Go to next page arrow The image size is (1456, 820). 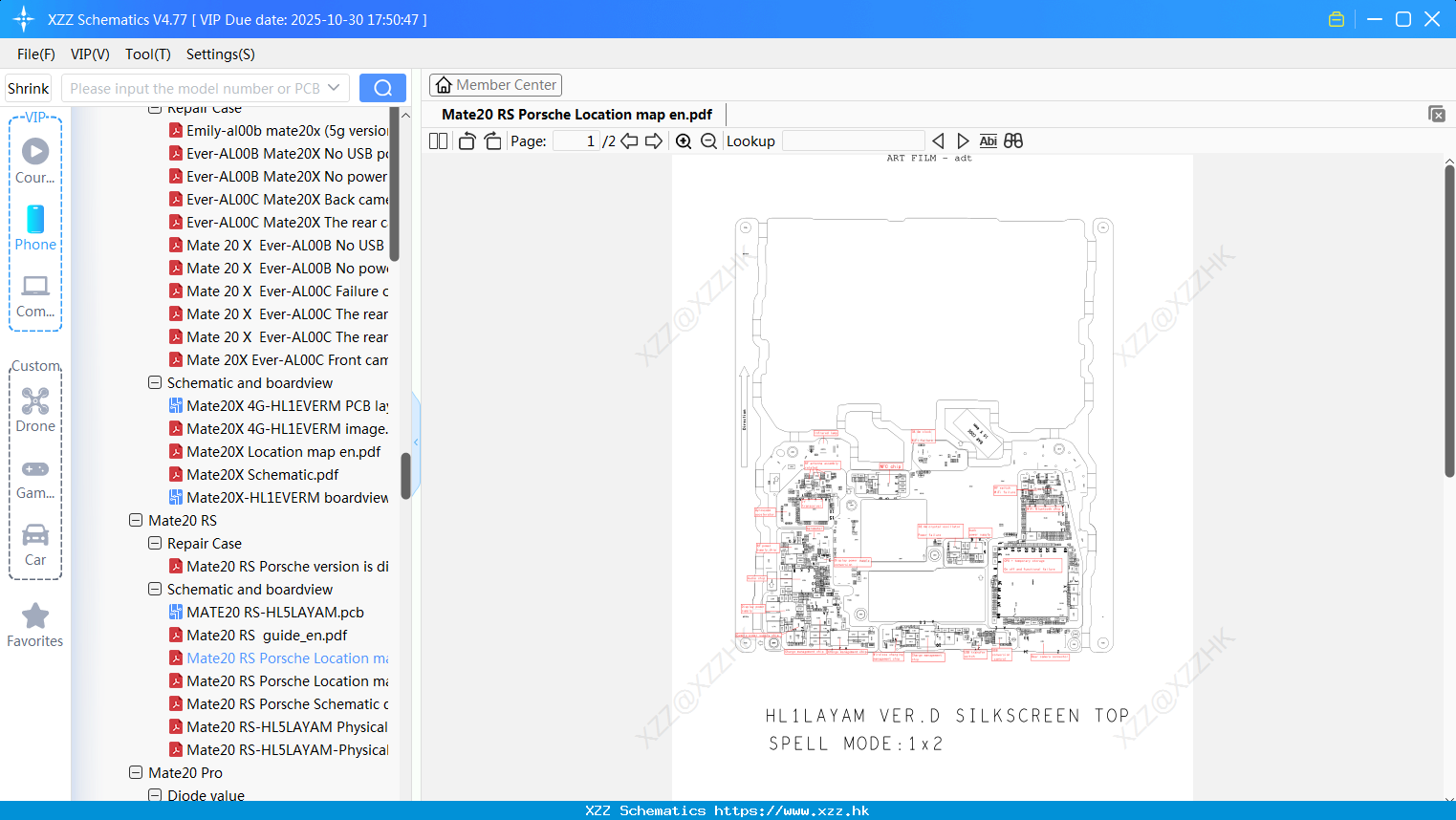654,140
